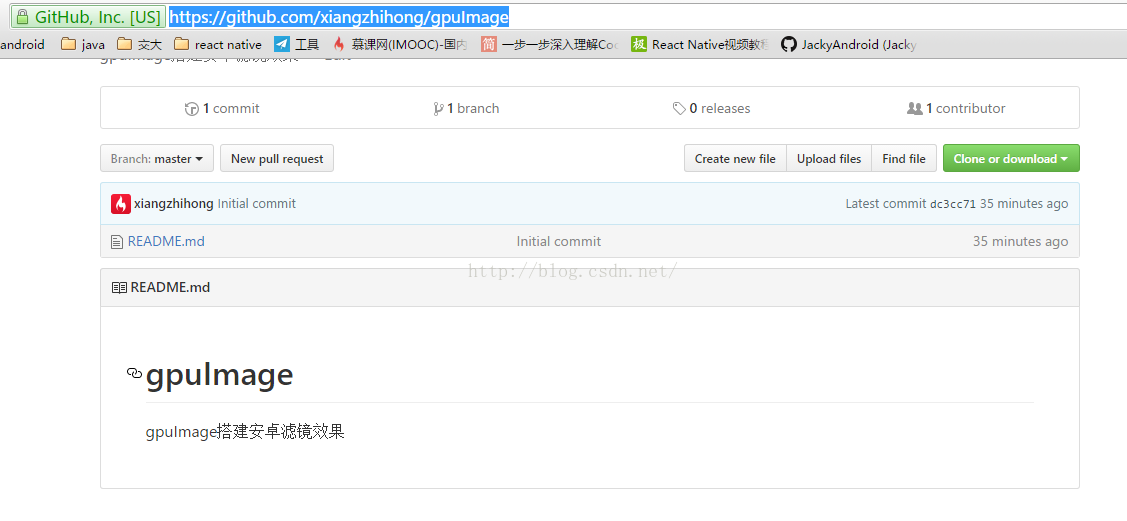Click xiangzhihong's avatar image
The image size is (1127, 521).
pos(121,204)
